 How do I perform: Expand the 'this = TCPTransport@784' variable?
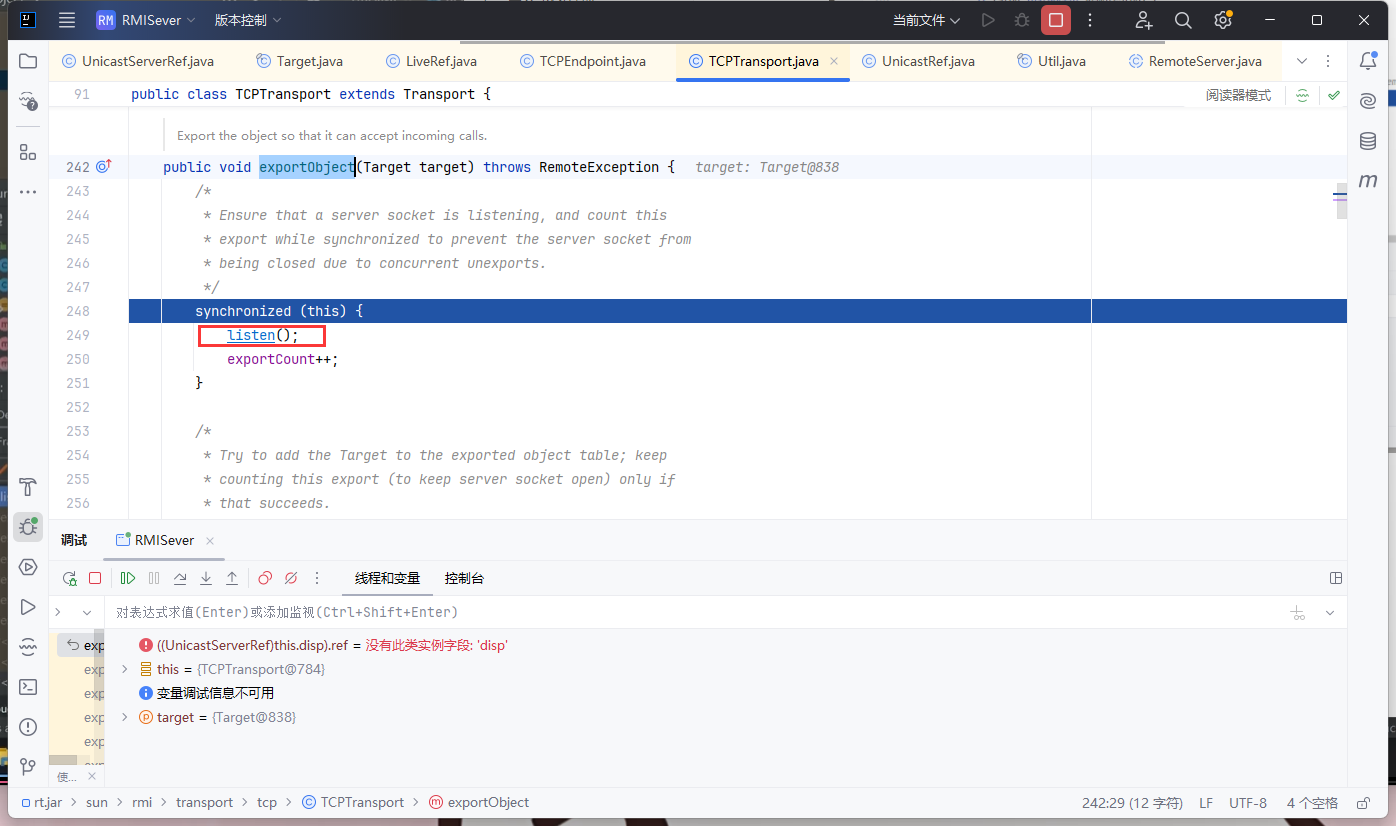pyautogui.click(x=124, y=669)
